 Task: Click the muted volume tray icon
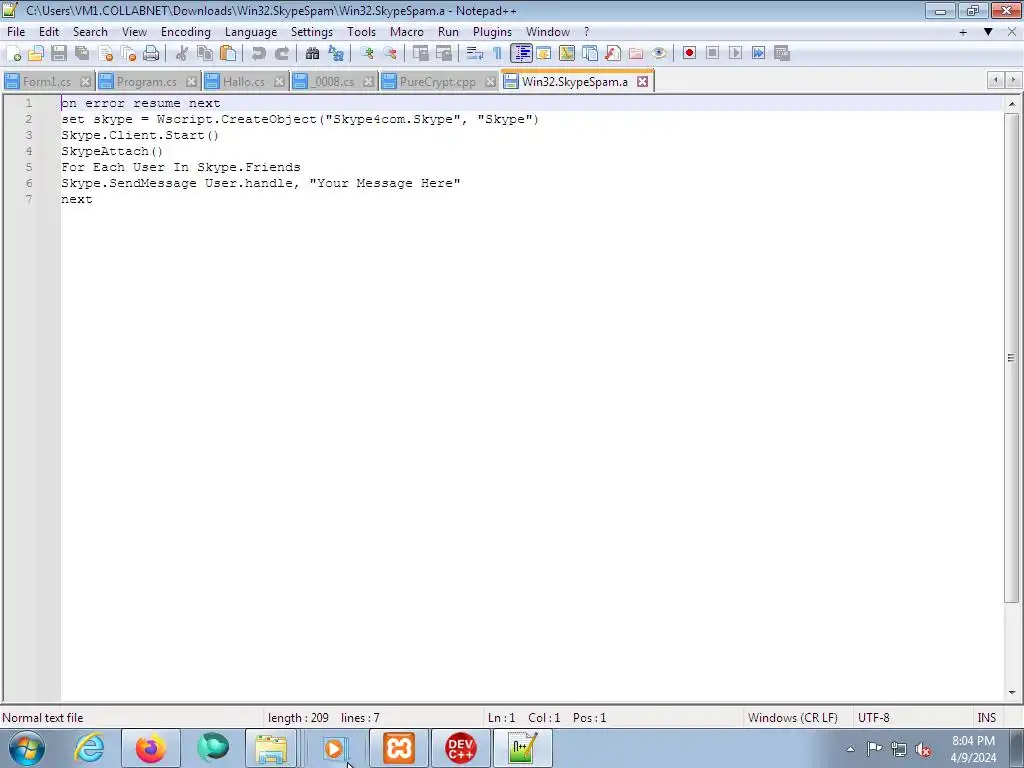tap(923, 750)
